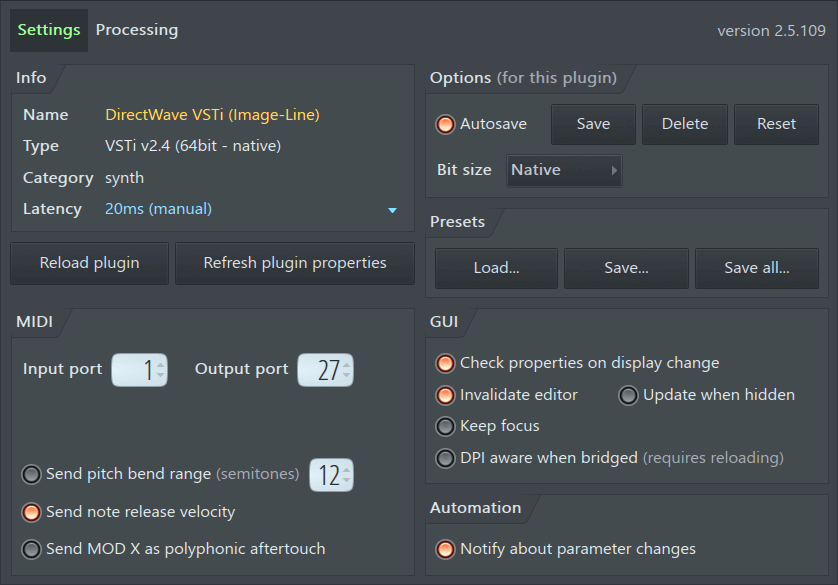
Task: Switch to the Processing tab
Action: (137, 30)
